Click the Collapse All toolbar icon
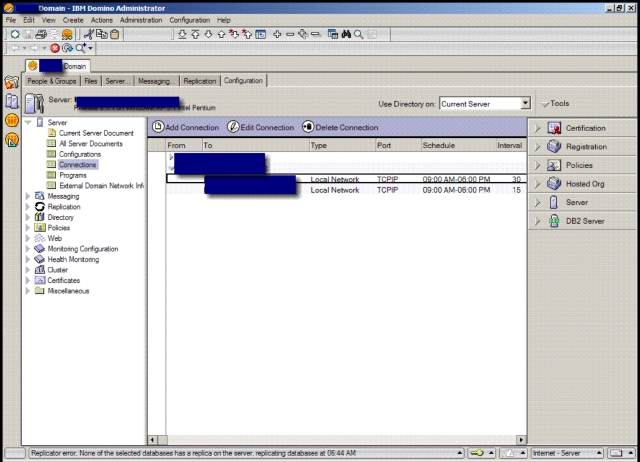Viewport: 640px width, 462px height. pyautogui.click(x=316, y=34)
